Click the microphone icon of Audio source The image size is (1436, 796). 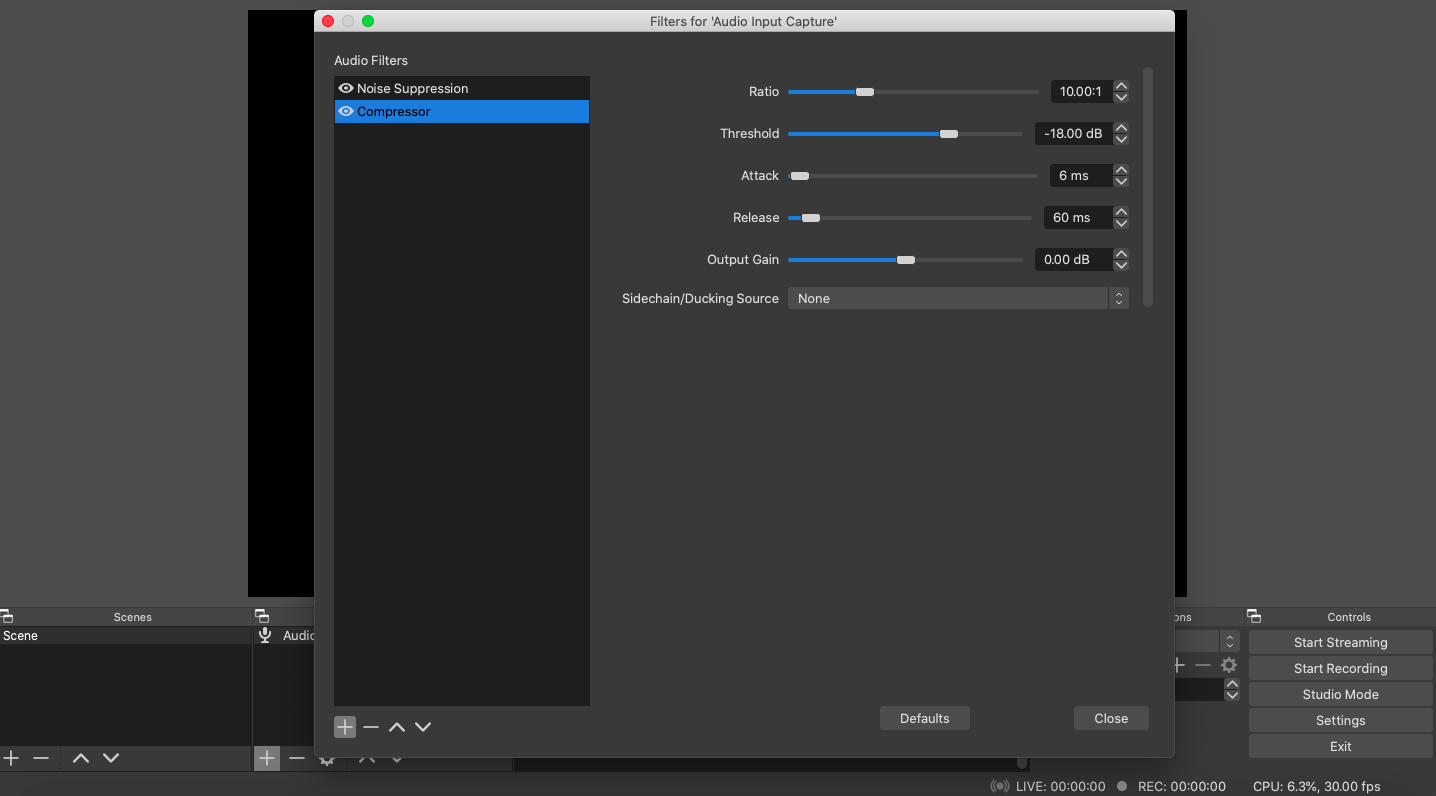tap(265, 635)
